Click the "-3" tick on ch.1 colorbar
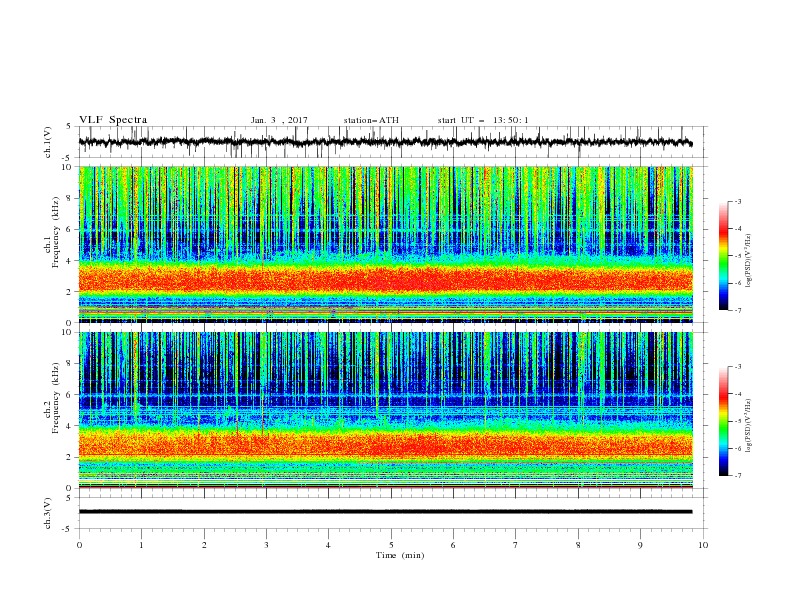Viewport: 792px width, 612px height. pyautogui.click(x=738, y=201)
